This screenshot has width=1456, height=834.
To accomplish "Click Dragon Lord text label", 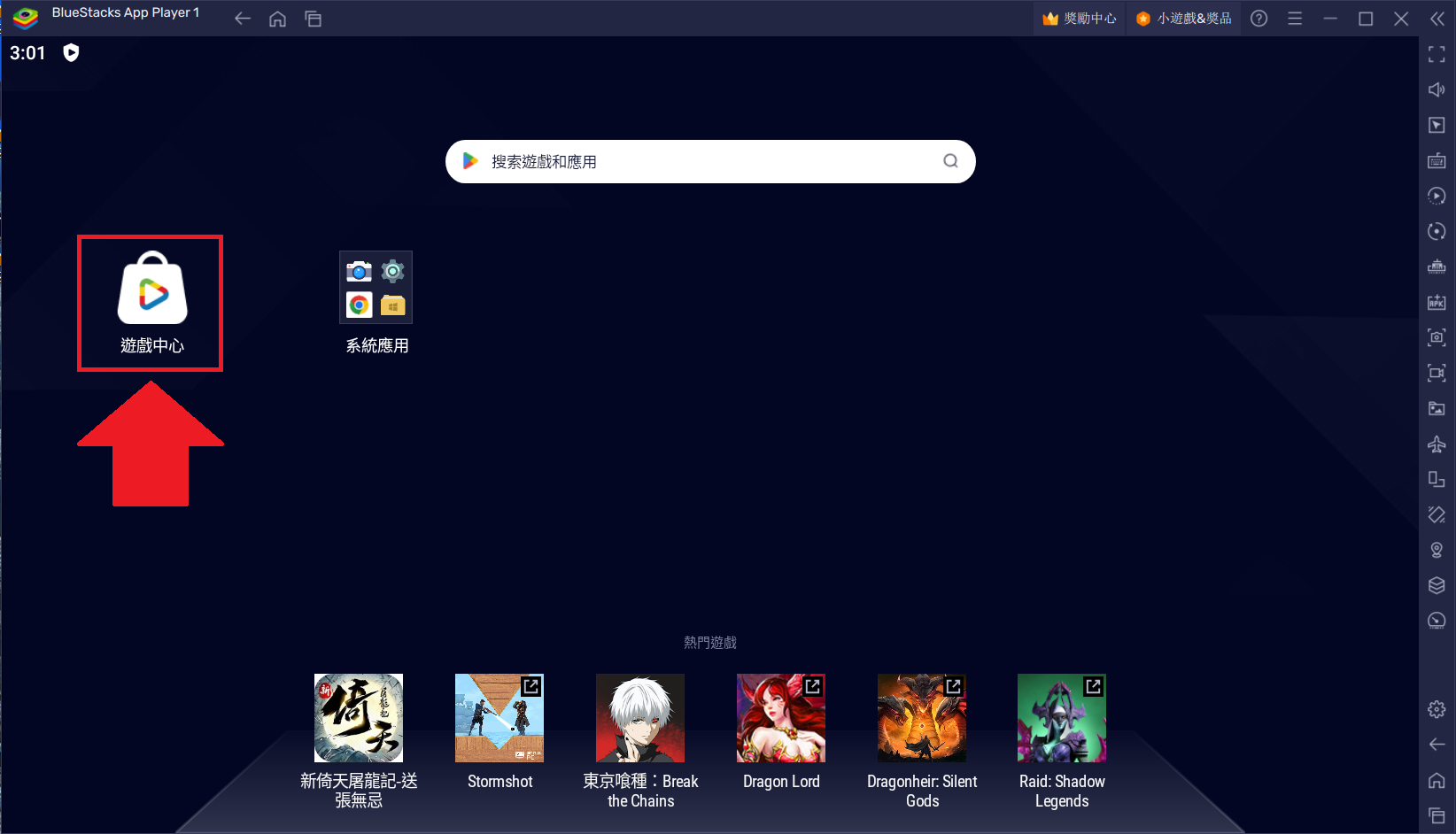I will [781, 782].
